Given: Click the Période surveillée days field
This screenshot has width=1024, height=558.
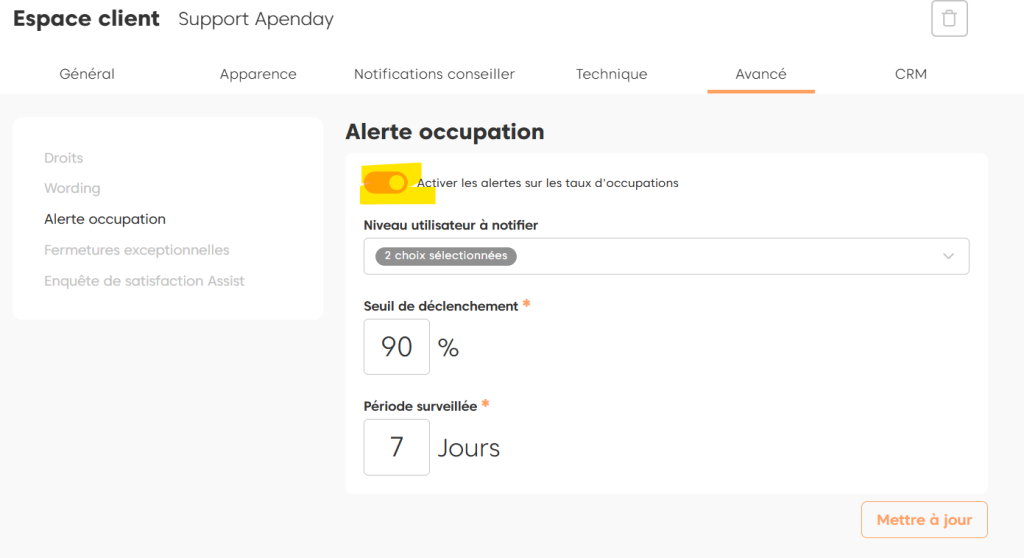Looking at the screenshot, I should click(x=397, y=447).
